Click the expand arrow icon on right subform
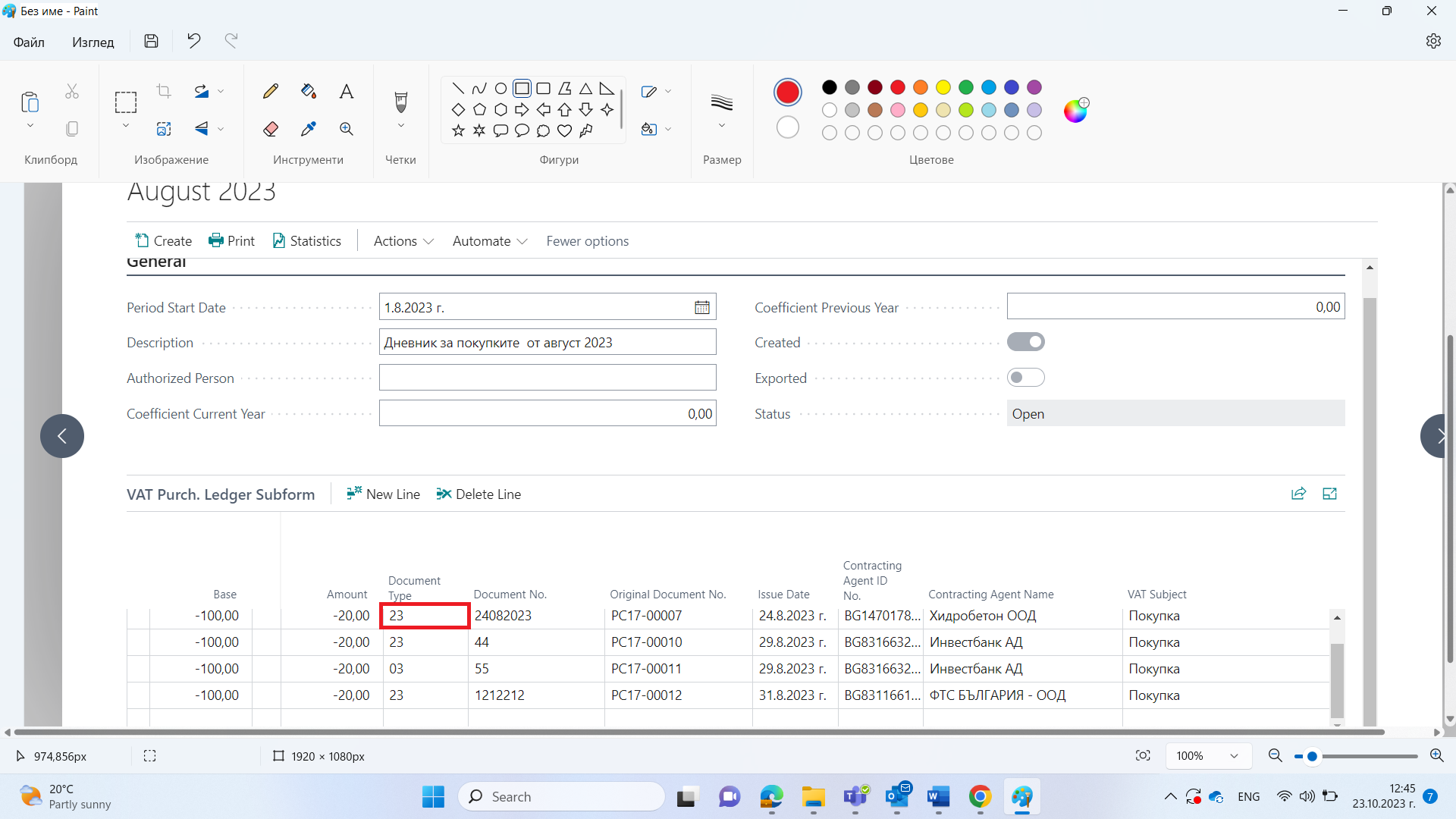 (1329, 493)
